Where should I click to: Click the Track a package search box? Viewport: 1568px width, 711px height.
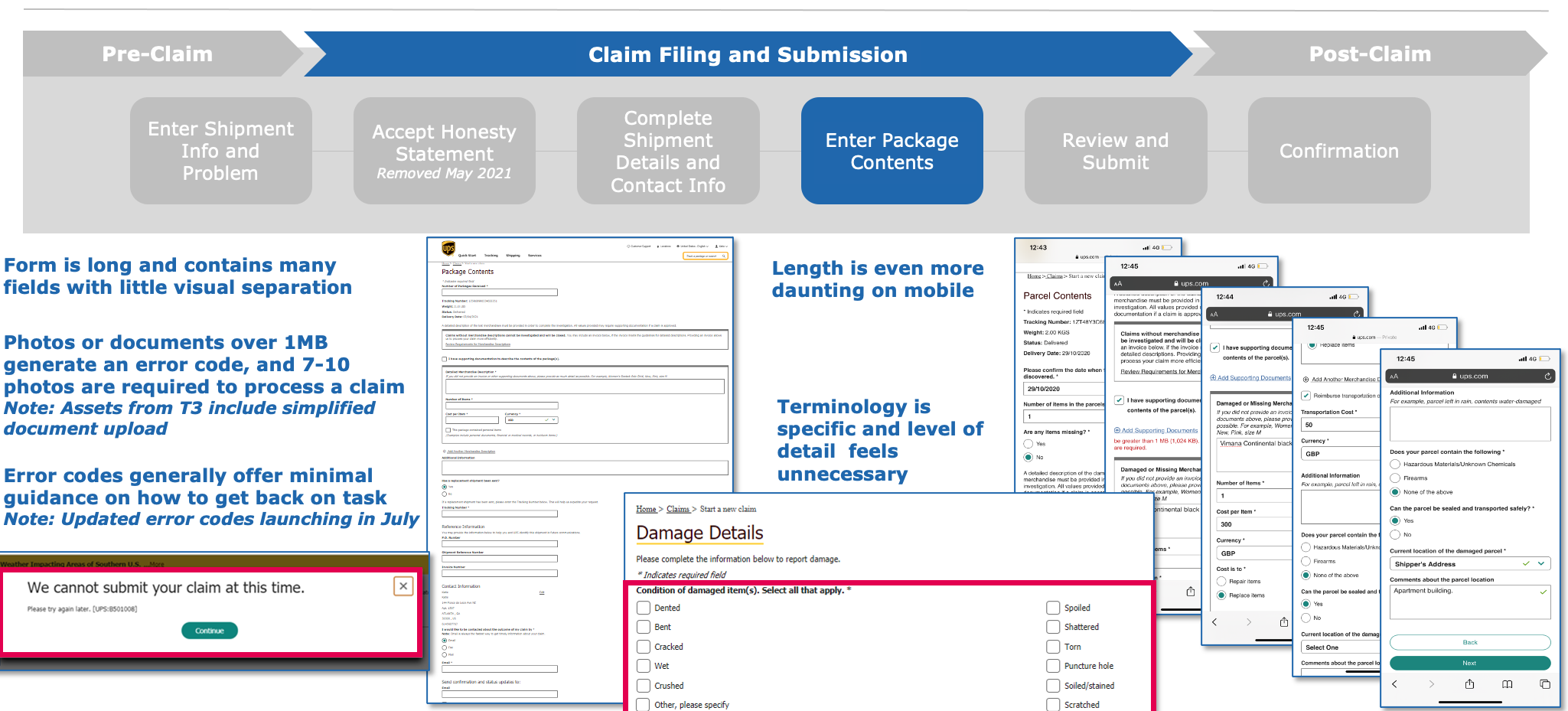pos(706,256)
